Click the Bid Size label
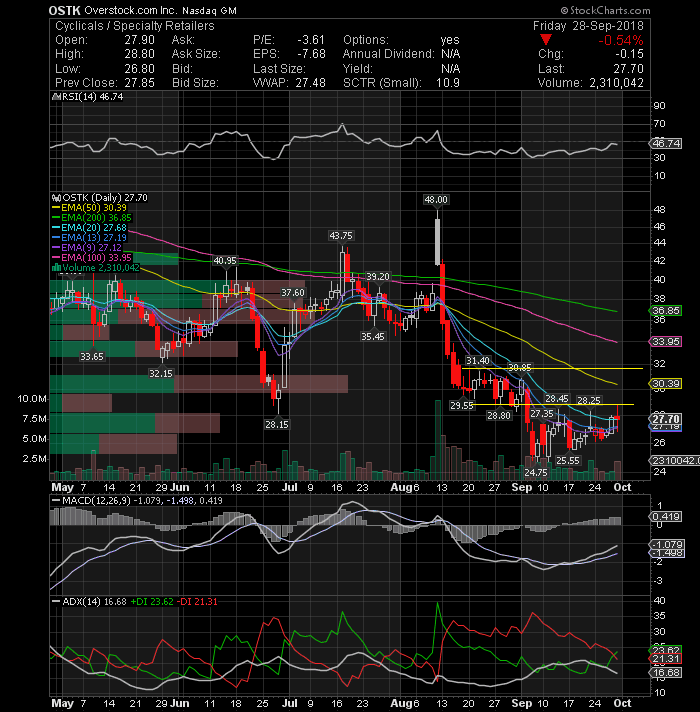Image resolution: width=700 pixels, height=712 pixels. [195, 83]
